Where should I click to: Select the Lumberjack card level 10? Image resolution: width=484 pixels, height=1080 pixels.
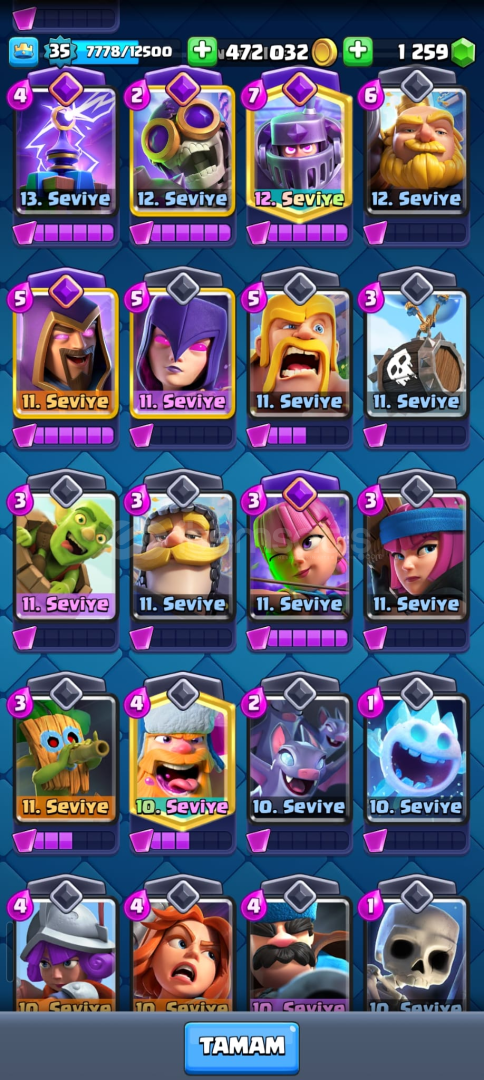tap(183, 759)
